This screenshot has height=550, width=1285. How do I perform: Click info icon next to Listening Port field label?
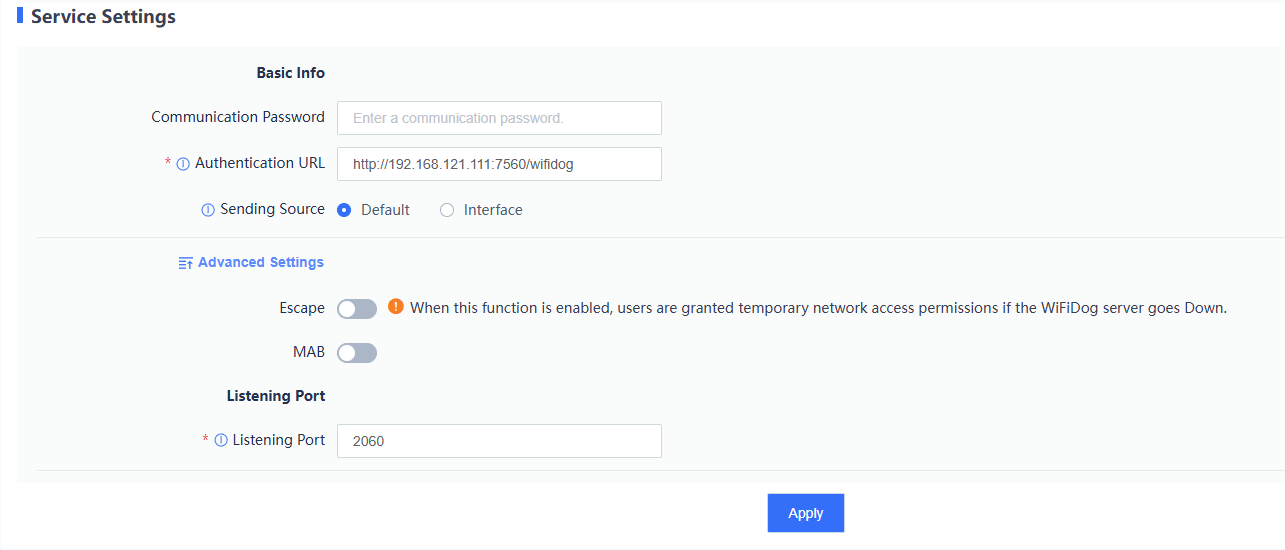pos(221,440)
